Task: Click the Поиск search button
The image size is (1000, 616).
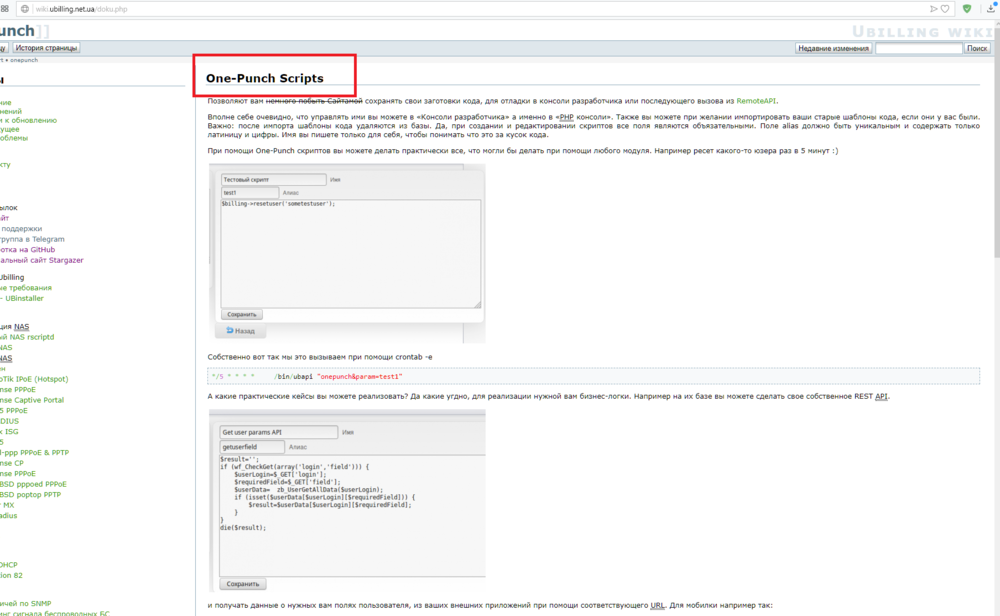Action: [976, 48]
